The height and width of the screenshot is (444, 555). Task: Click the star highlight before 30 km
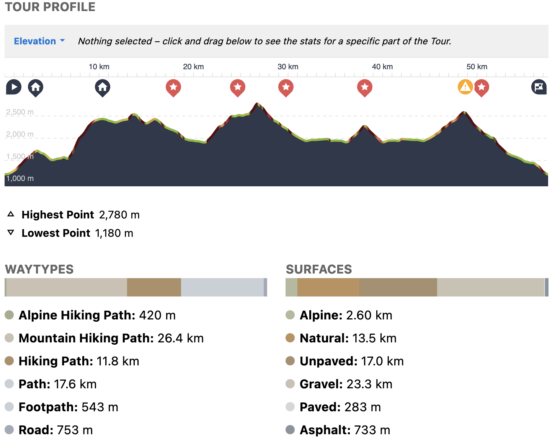[x=238, y=88]
